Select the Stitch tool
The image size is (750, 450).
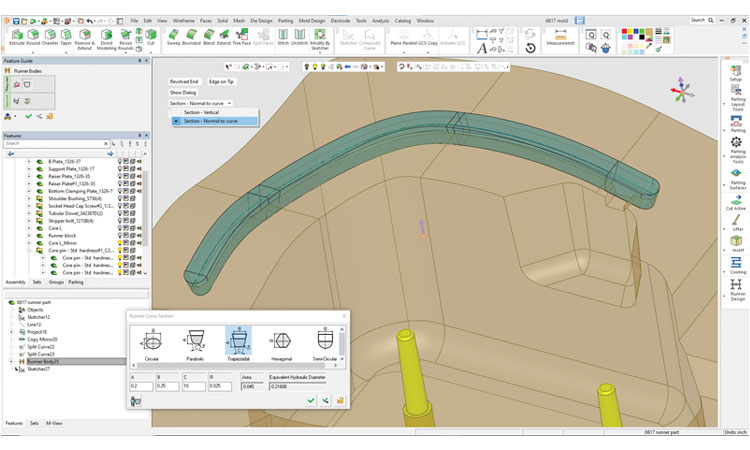[283, 37]
